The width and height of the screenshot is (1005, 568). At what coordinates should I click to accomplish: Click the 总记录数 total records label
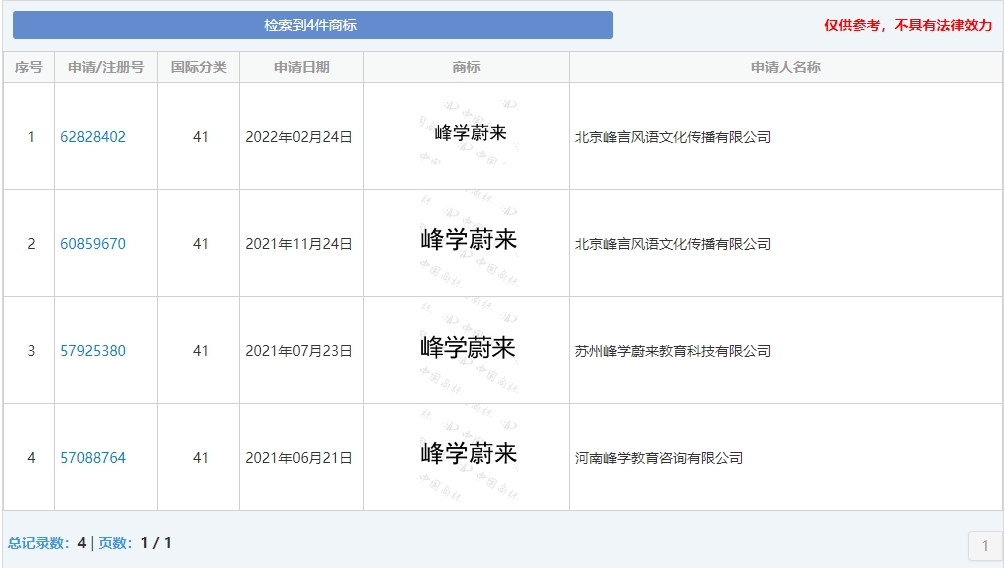[x=38, y=543]
